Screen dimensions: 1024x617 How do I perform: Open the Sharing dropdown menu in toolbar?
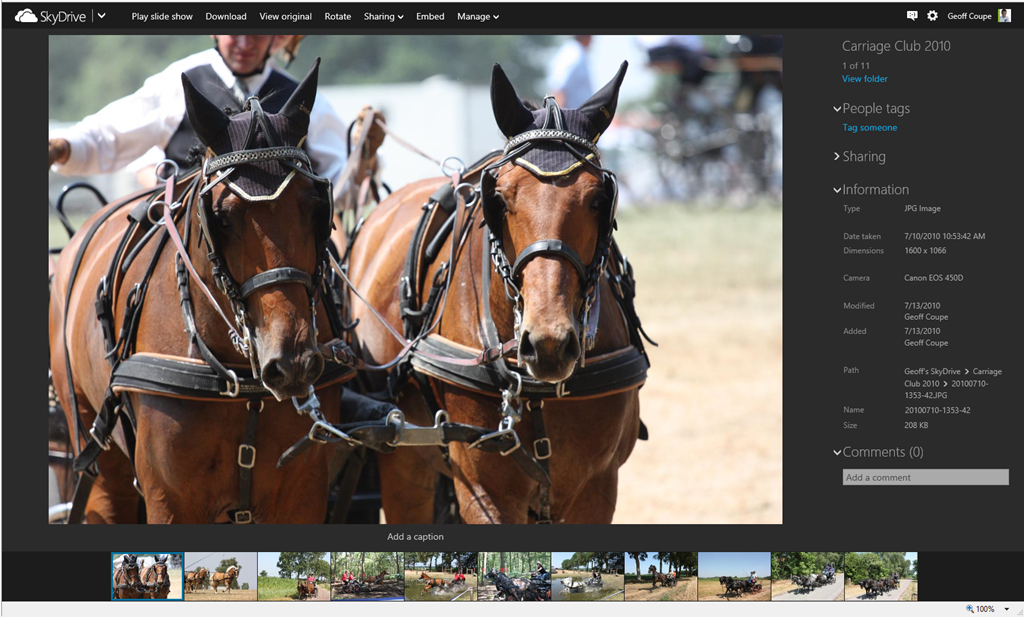(383, 16)
